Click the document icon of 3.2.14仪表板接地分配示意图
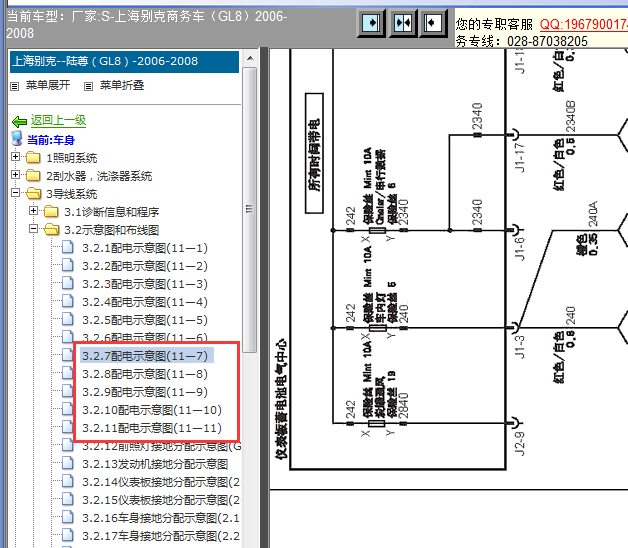The height and width of the screenshot is (548, 628). point(68,481)
